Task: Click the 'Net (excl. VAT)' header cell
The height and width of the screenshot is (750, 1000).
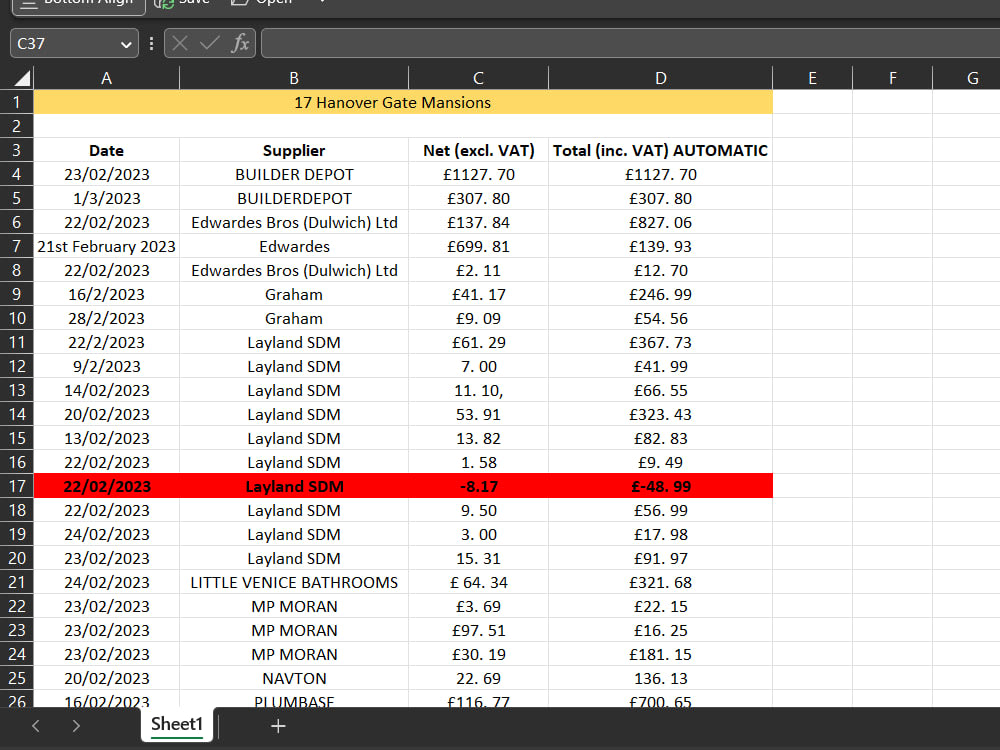Action: 478,151
